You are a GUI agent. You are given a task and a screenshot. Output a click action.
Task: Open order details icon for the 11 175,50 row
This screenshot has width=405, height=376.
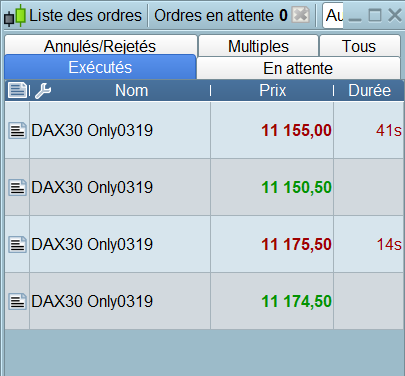point(17,244)
